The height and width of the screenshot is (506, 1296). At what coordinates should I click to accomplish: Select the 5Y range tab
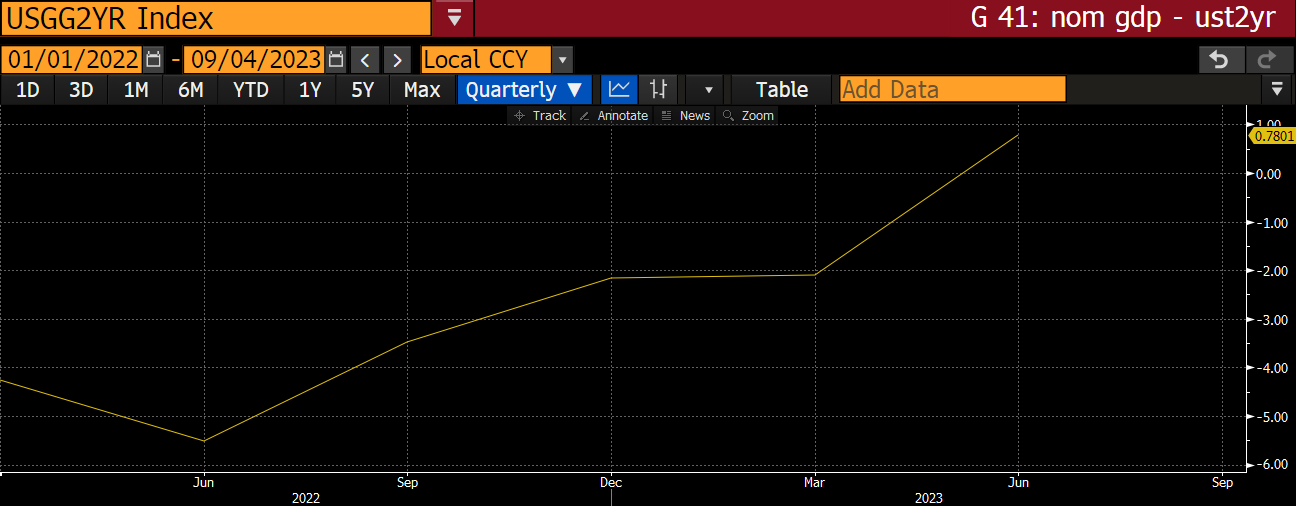coord(362,89)
